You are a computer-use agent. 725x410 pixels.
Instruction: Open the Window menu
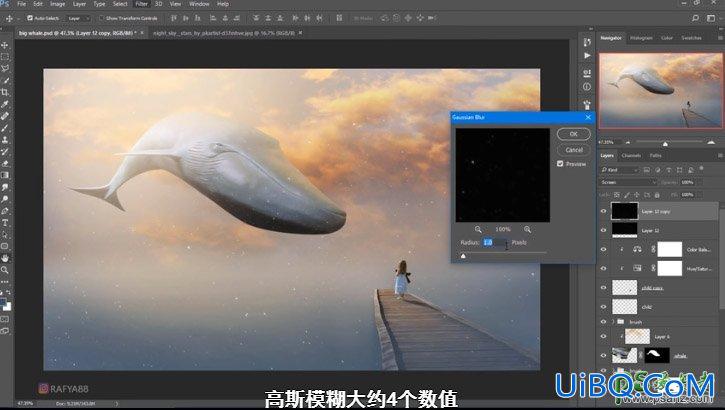(x=199, y=4)
